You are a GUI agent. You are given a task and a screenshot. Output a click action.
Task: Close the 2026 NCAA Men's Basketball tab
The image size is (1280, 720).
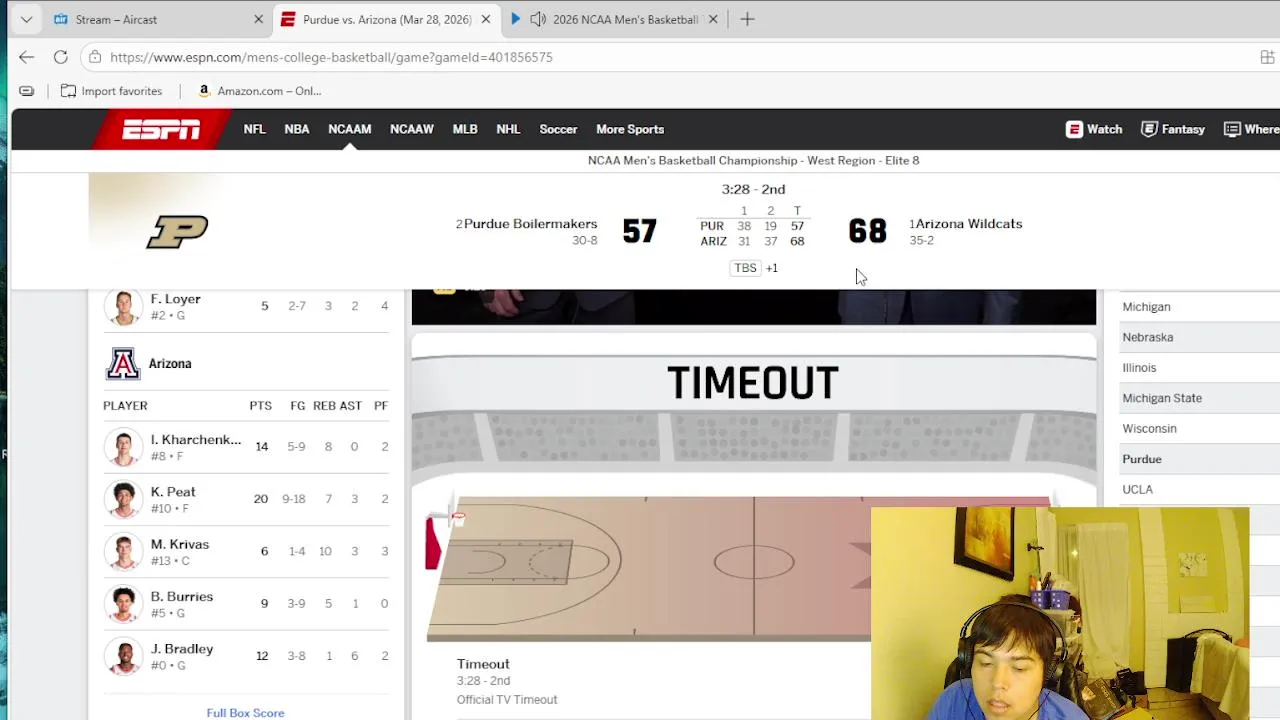[713, 19]
